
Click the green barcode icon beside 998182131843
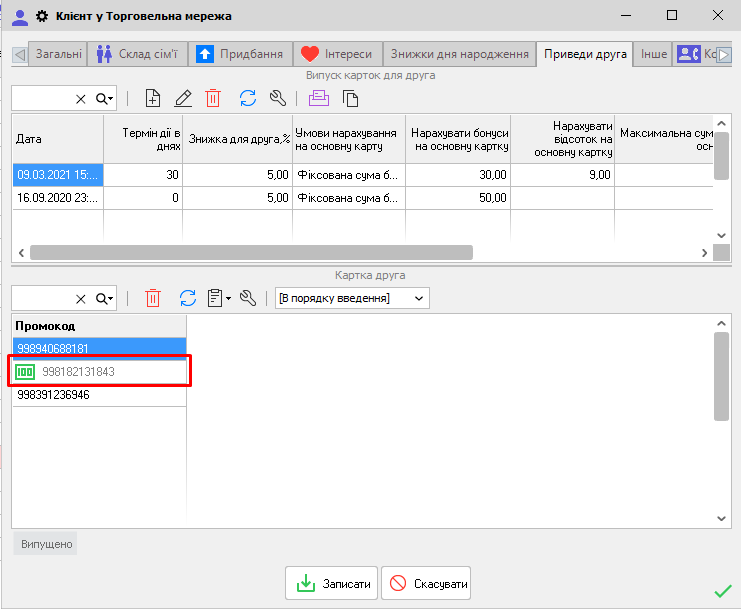point(25,372)
